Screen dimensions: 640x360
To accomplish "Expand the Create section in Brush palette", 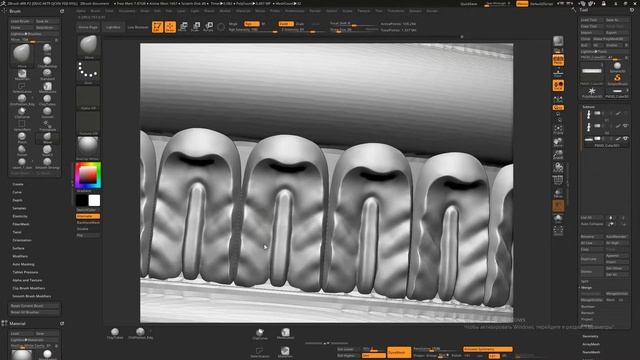I will coord(18,184).
